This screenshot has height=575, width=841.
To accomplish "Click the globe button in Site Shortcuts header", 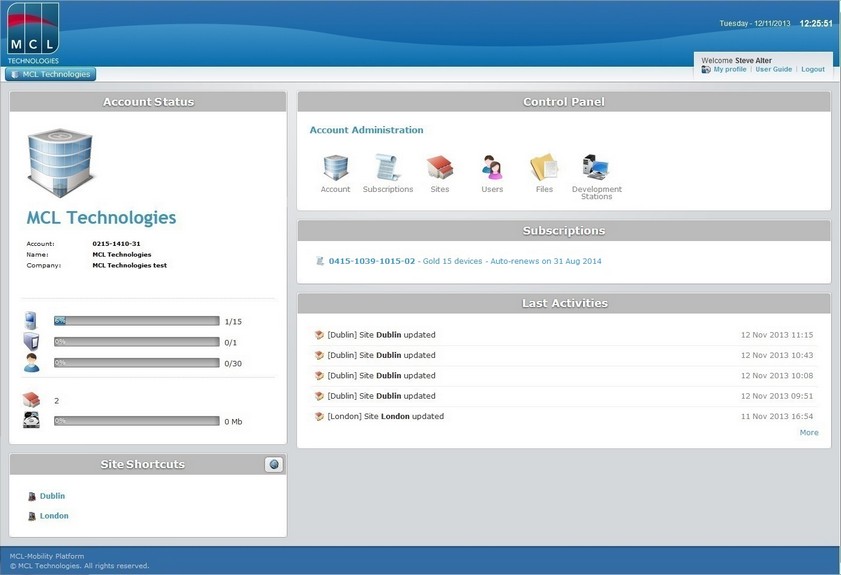I will point(274,465).
